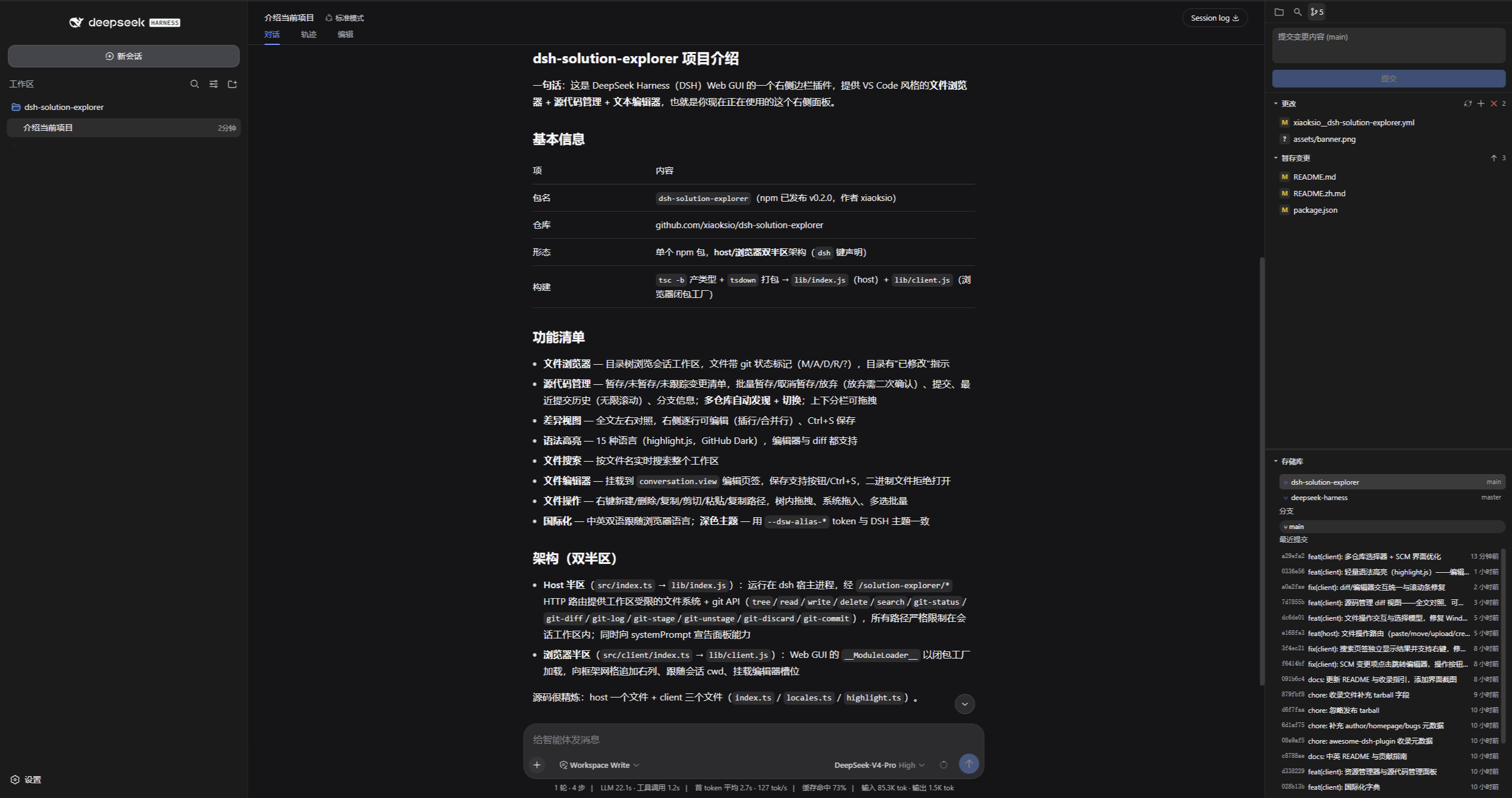The height and width of the screenshot is (798, 1512).
Task: Stage all changes with the plus icon
Action: (1481, 103)
